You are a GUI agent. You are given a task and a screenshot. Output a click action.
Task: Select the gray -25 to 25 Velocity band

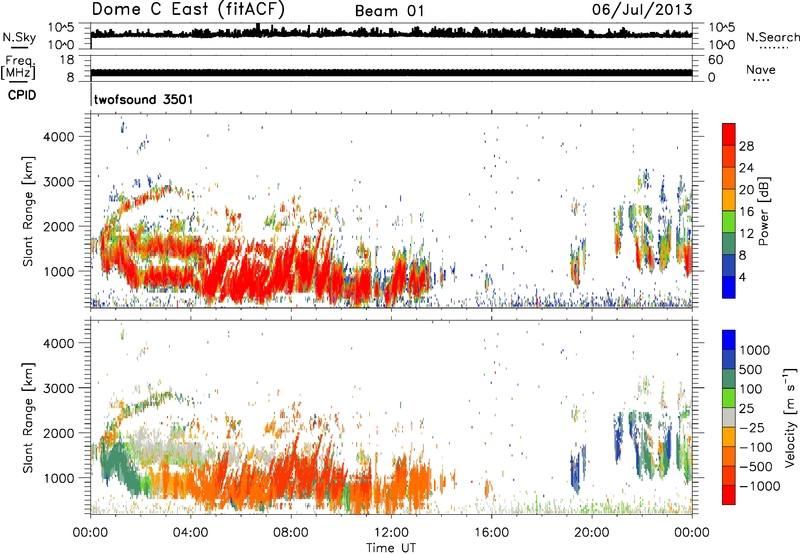pos(729,418)
